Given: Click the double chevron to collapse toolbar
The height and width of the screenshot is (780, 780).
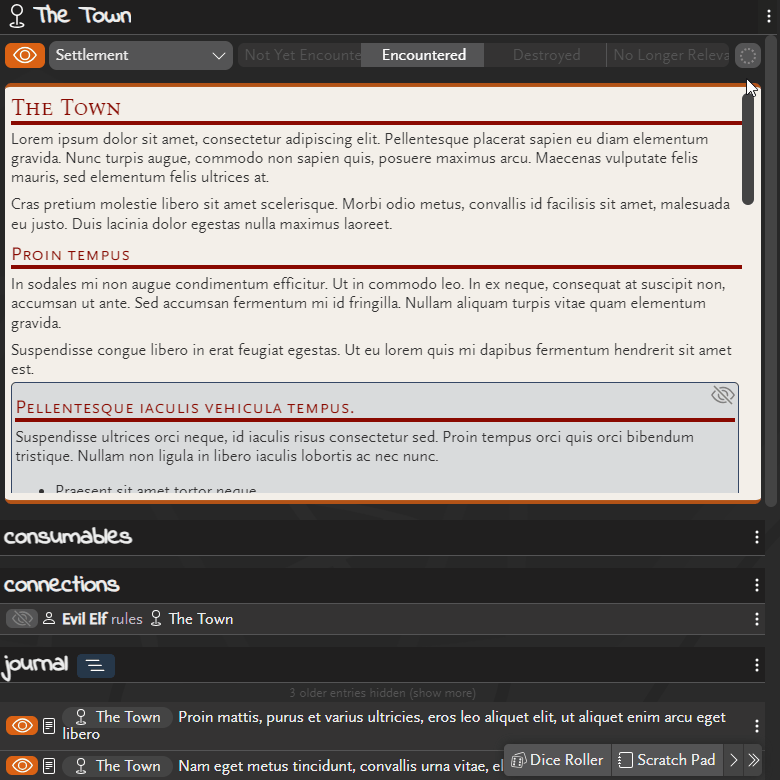Looking at the screenshot, I should [753, 760].
